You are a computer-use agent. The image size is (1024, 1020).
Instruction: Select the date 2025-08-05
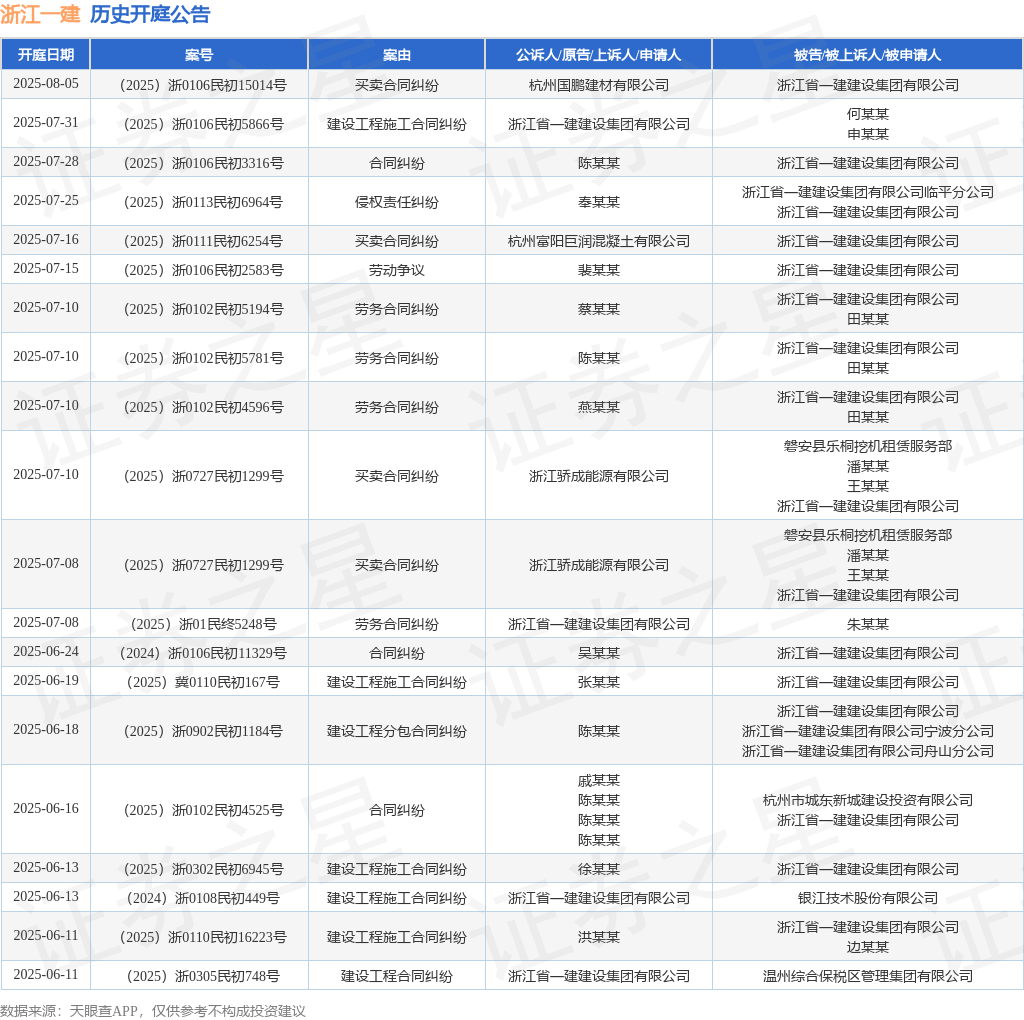pos(46,84)
